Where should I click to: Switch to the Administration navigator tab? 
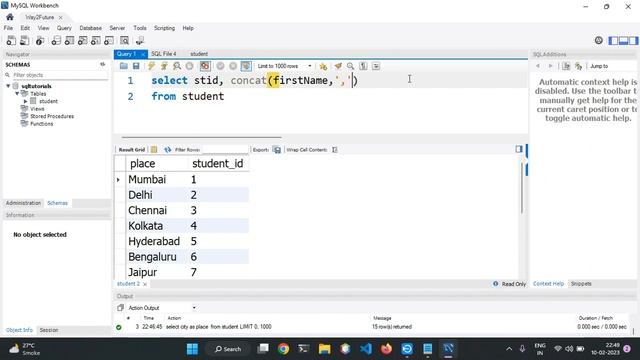tap(23, 203)
